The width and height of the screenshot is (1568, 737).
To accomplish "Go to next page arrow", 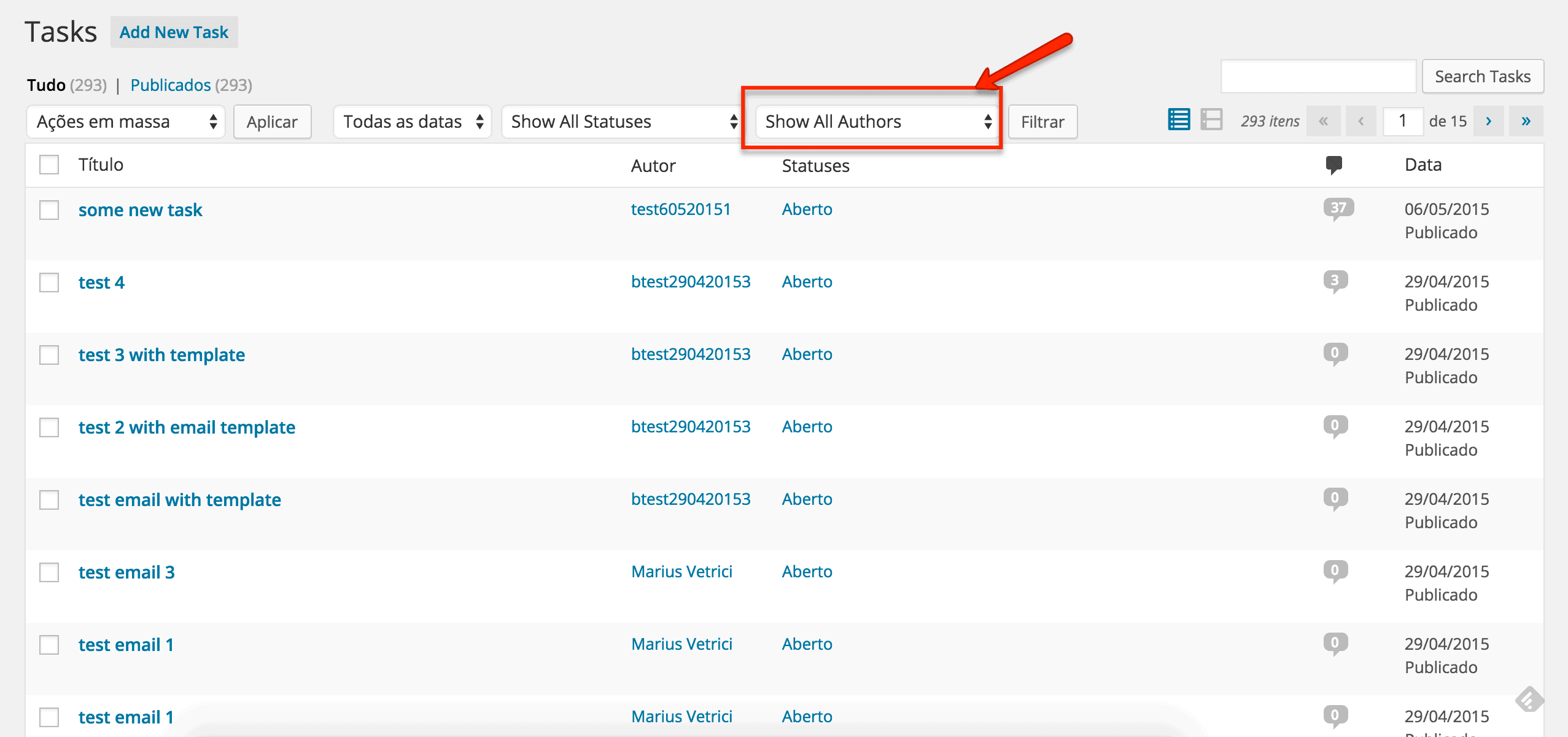I will coord(1488,121).
